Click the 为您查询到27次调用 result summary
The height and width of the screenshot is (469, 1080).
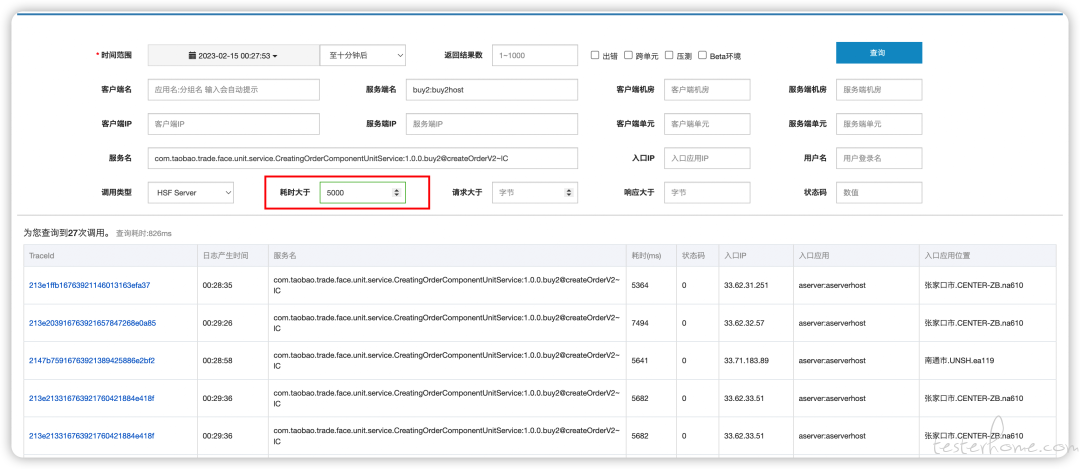[67, 233]
